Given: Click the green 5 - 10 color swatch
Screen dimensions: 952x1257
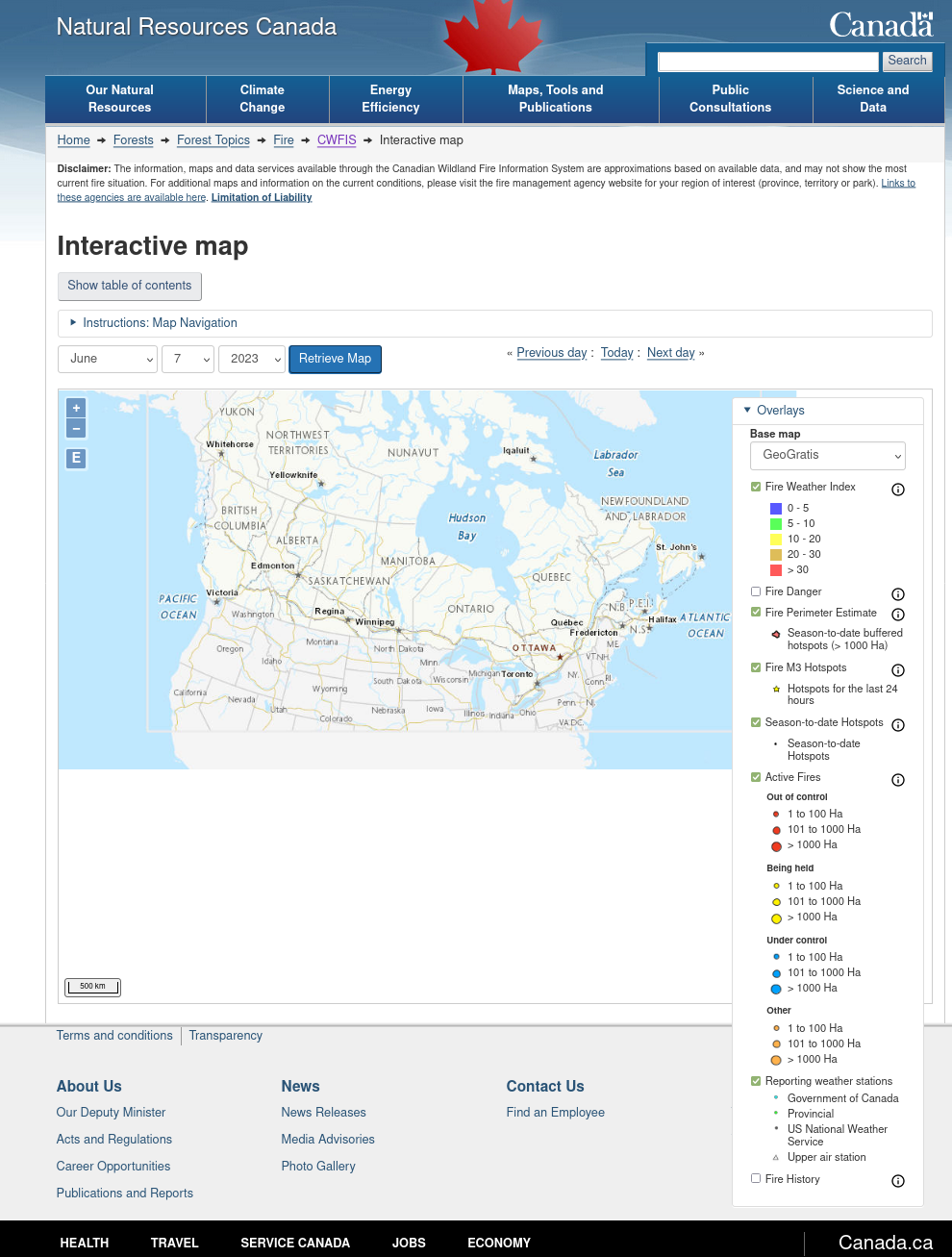Looking at the screenshot, I should point(776,524).
